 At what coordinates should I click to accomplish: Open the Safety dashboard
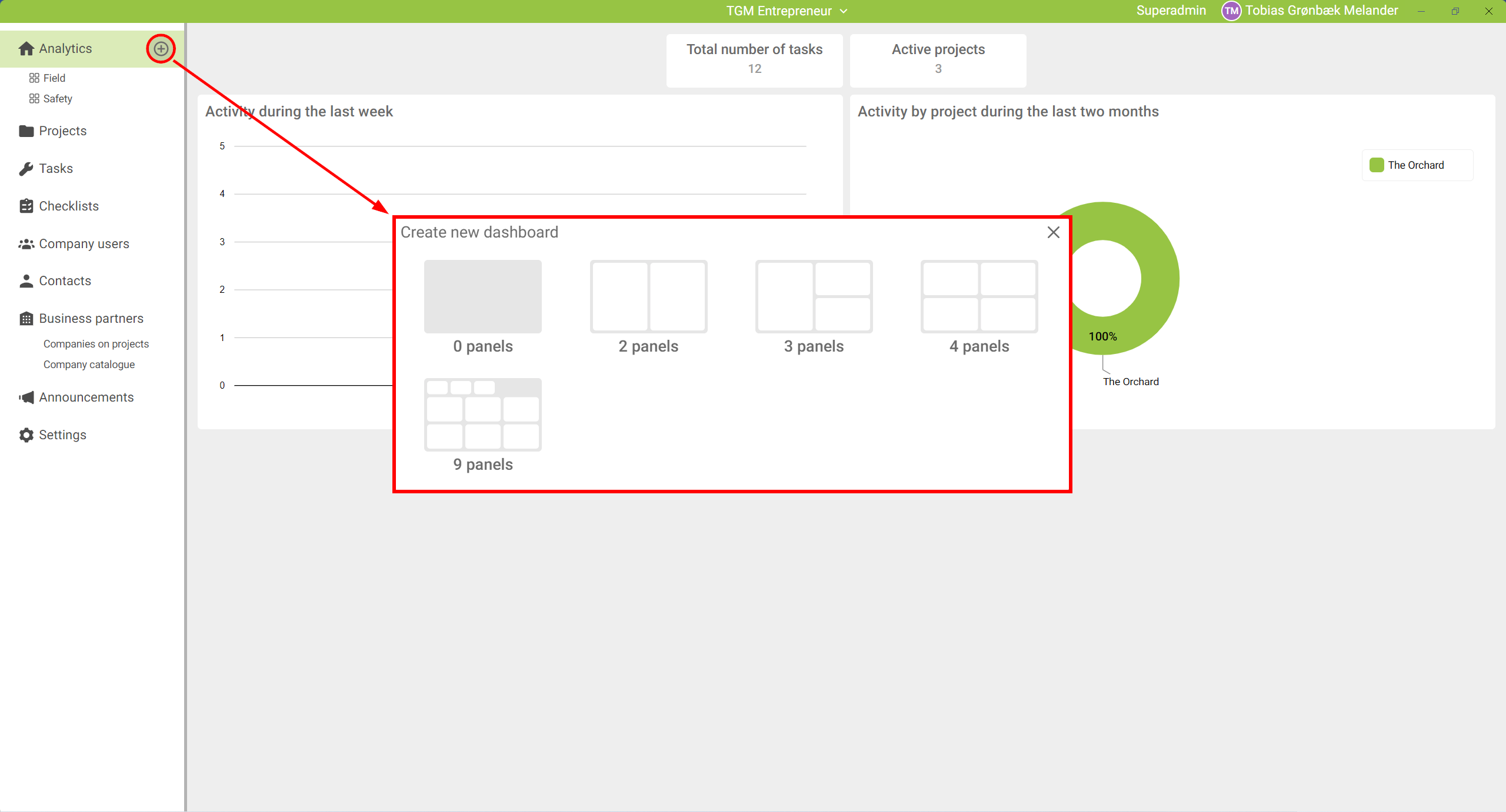(x=57, y=99)
